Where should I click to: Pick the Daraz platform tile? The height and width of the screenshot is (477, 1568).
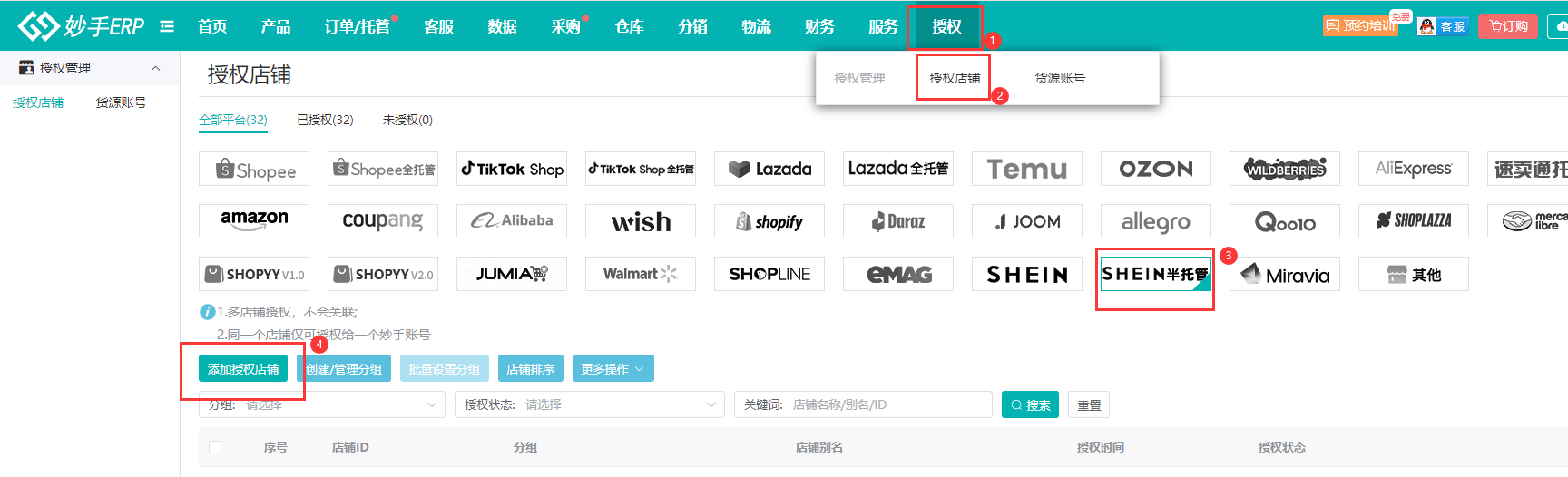pos(898,221)
